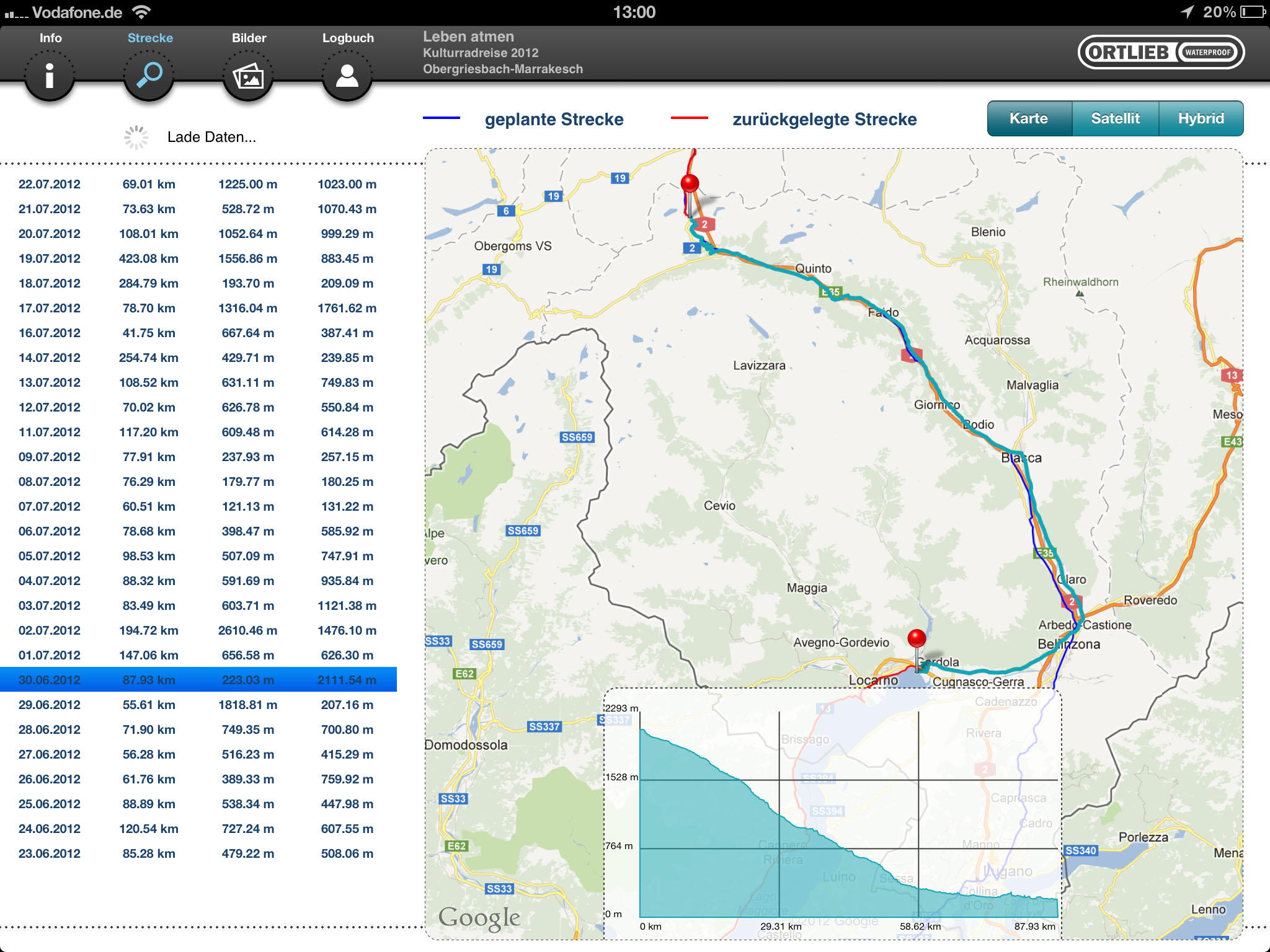The width and height of the screenshot is (1270, 952).
Task: Tap the Bilder tab label
Action: (249, 38)
